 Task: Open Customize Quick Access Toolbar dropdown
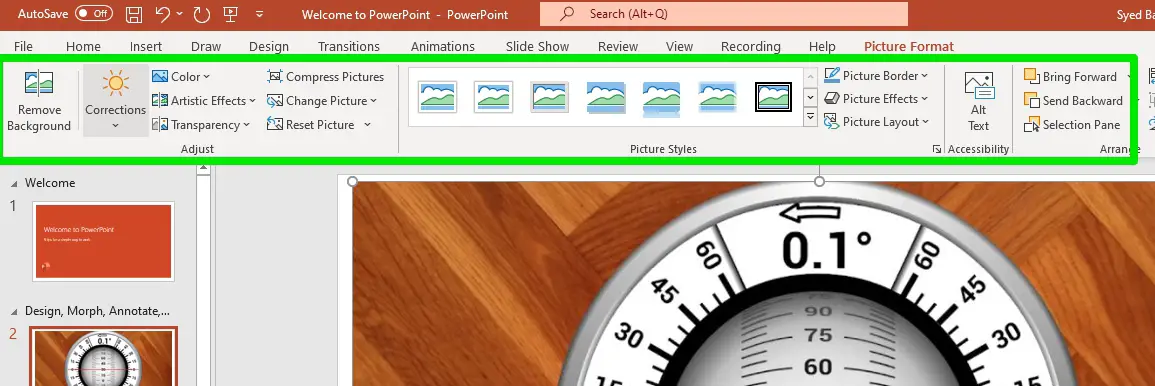[x=259, y=14]
